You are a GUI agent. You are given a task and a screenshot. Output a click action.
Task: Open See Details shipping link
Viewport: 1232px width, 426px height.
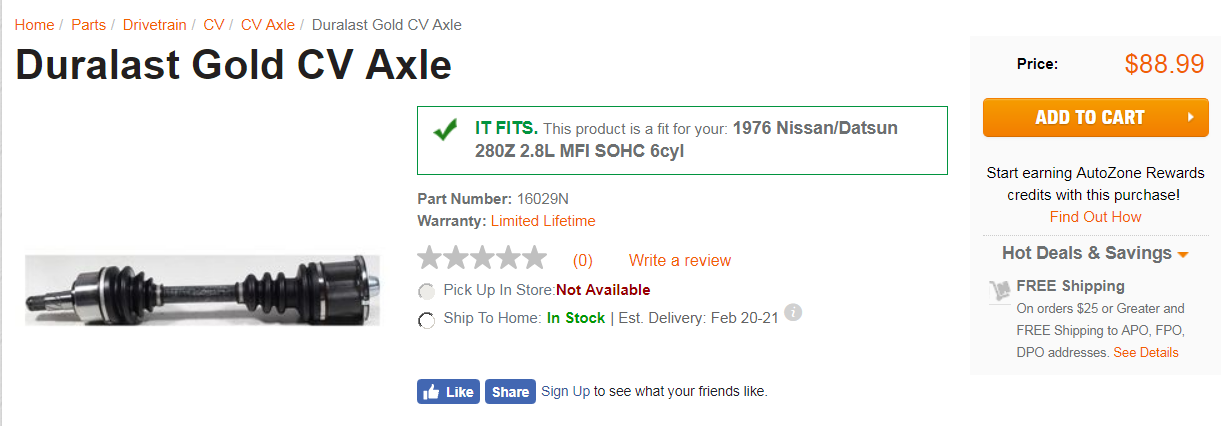pyautogui.click(x=1146, y=353)
